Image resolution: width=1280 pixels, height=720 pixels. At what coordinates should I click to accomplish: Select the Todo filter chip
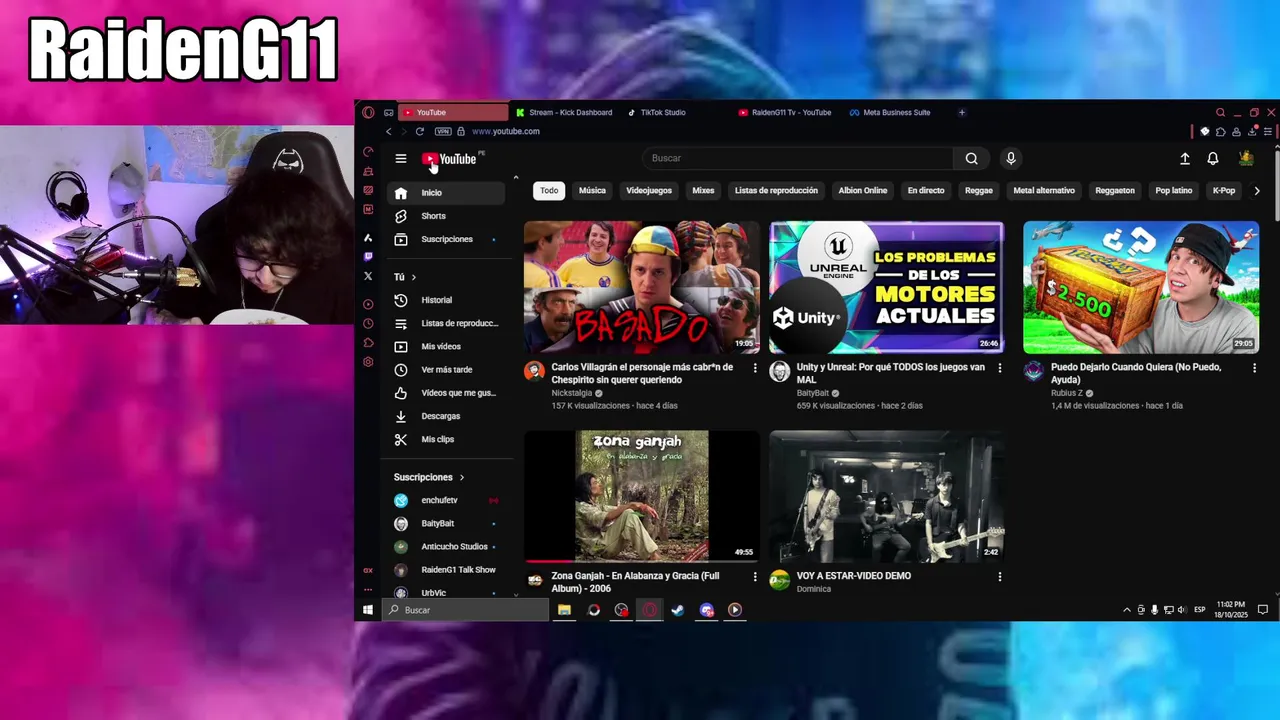pos(549,190)
